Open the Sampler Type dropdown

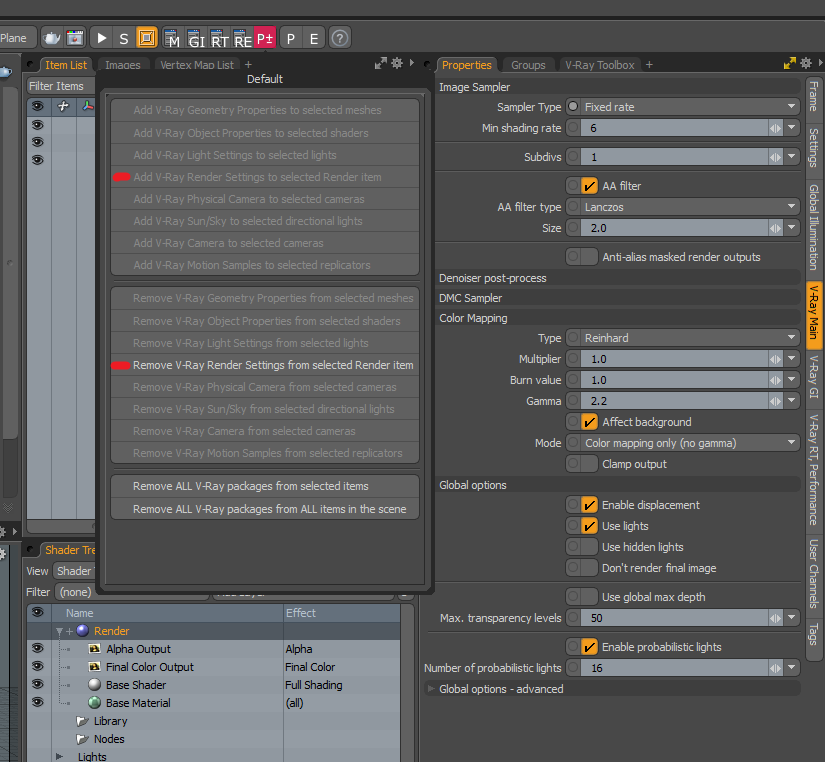tap(690, 107)
